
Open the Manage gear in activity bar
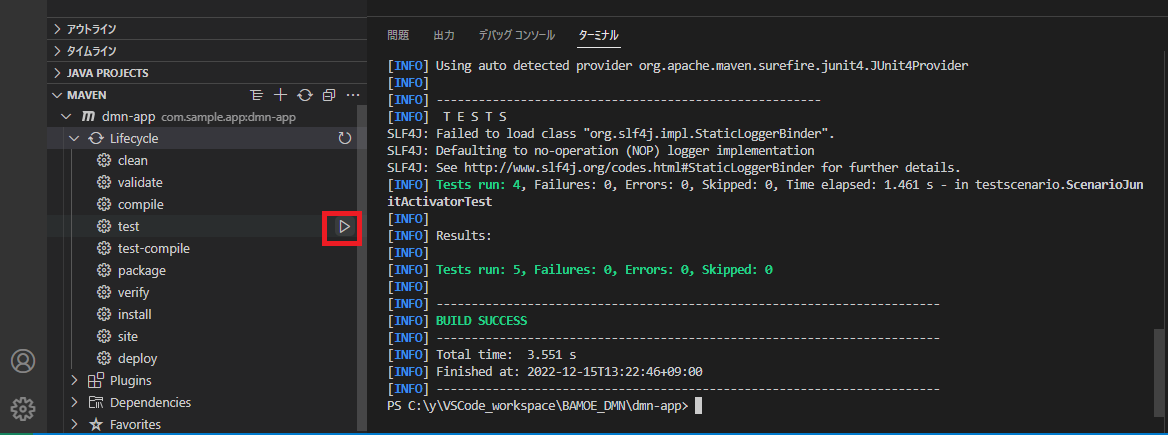(x=23, y=408)
